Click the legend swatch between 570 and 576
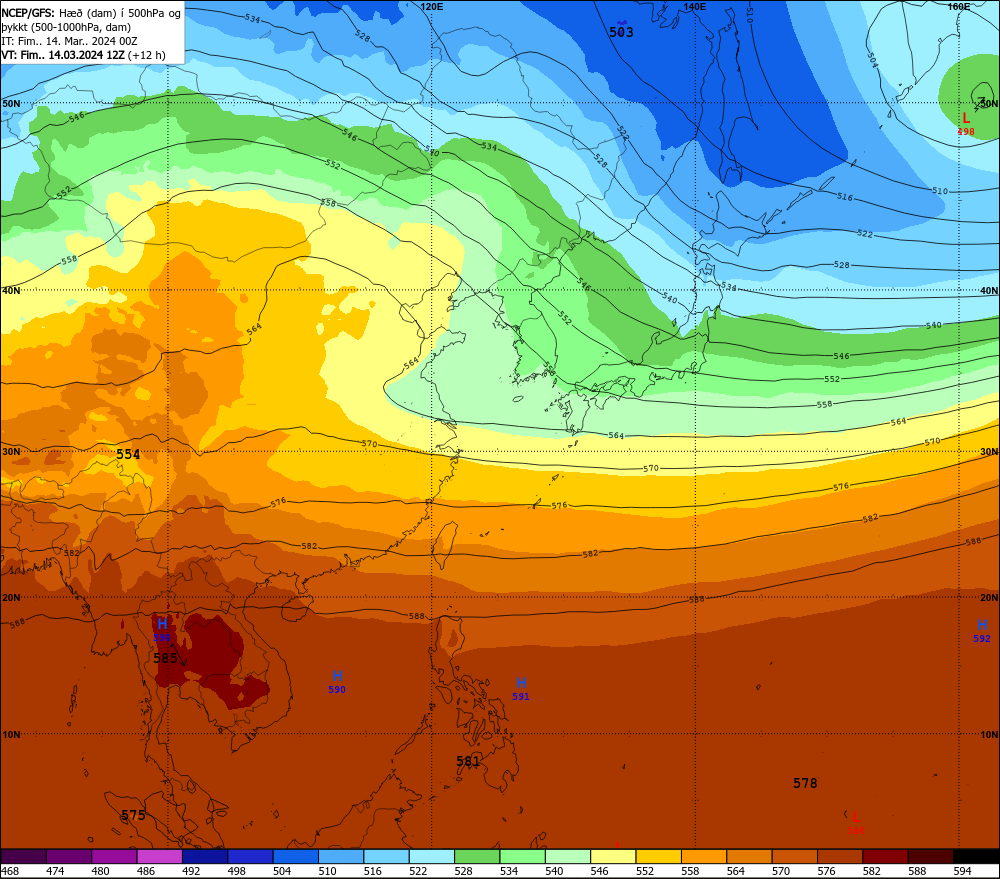 click(794, 856)
